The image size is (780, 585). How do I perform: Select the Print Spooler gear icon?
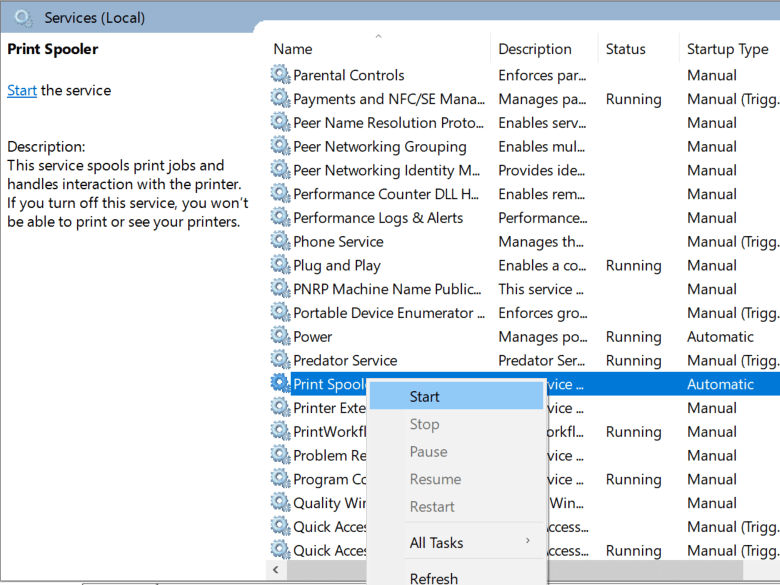280,385
